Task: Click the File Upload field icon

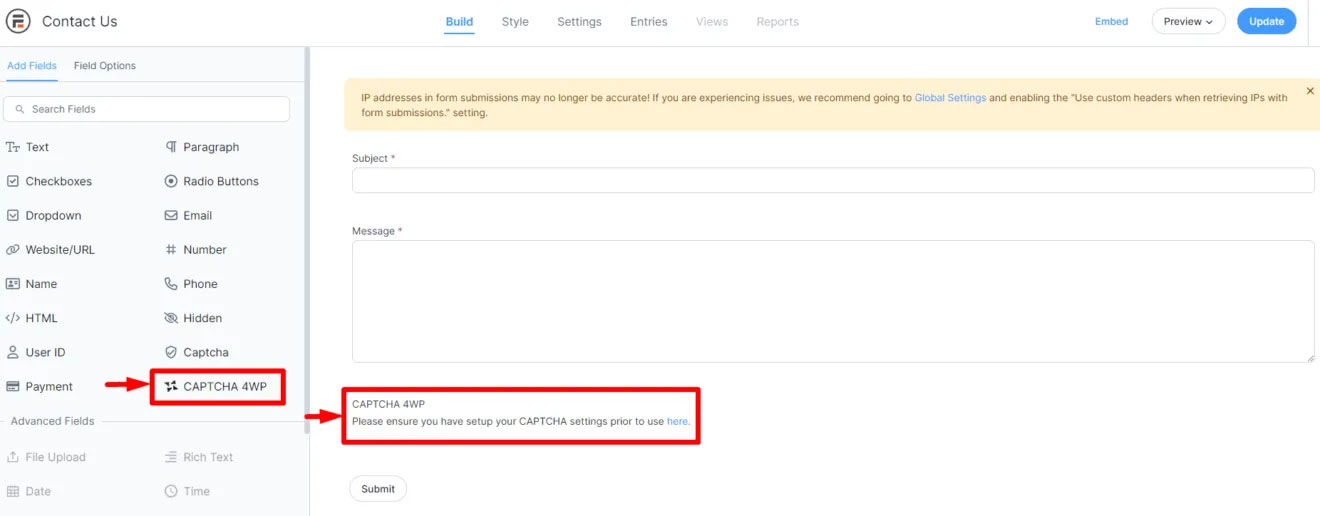Action: [13, 457]
